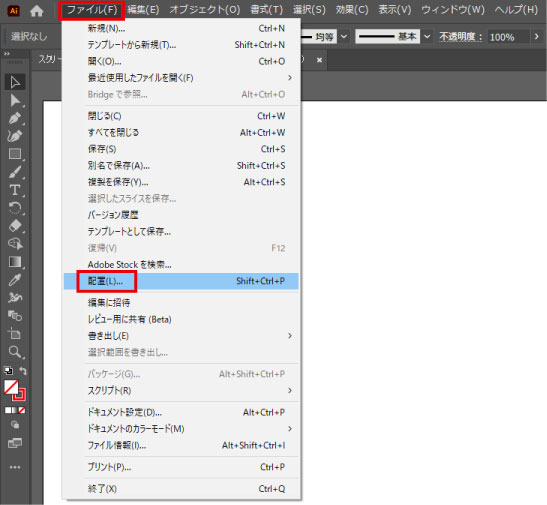
Task: Choose 開く(O)... menu item
Action: (x=181, y=61)
